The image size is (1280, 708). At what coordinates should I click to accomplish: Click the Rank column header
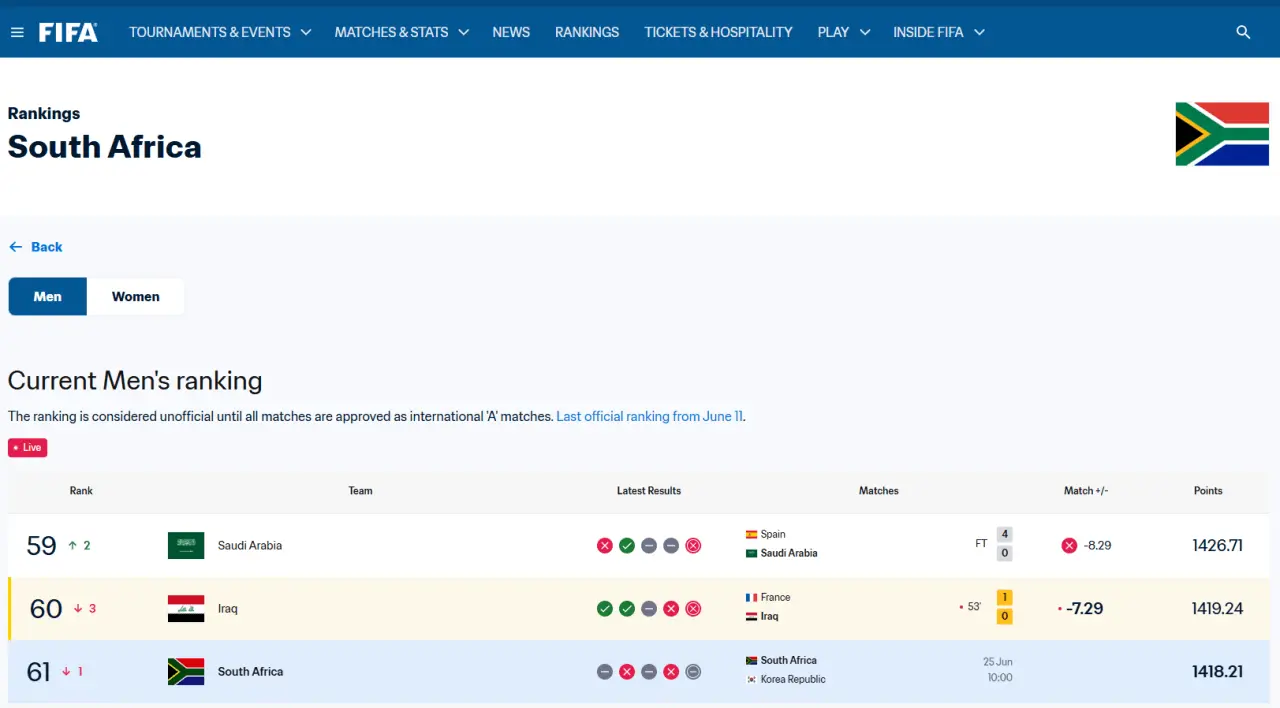click(81, 491)
